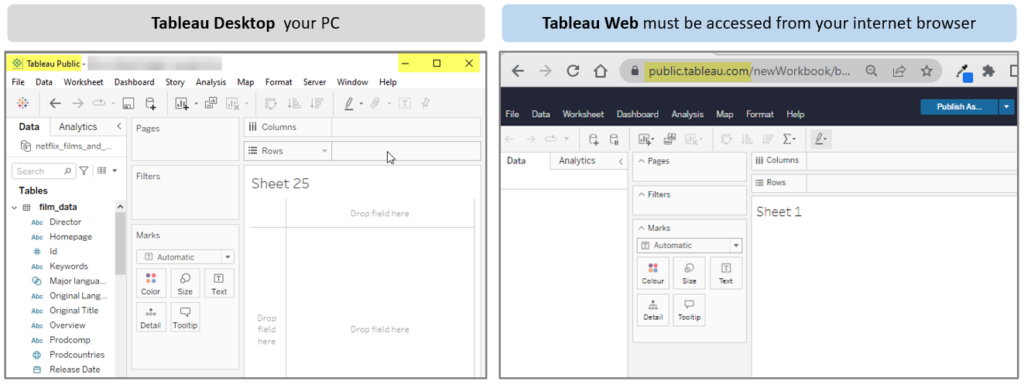The height and width of the screenshot is (385, 1024).
Task: Click Tooltip mark button in Tableau Web
Action: [689, 310]
